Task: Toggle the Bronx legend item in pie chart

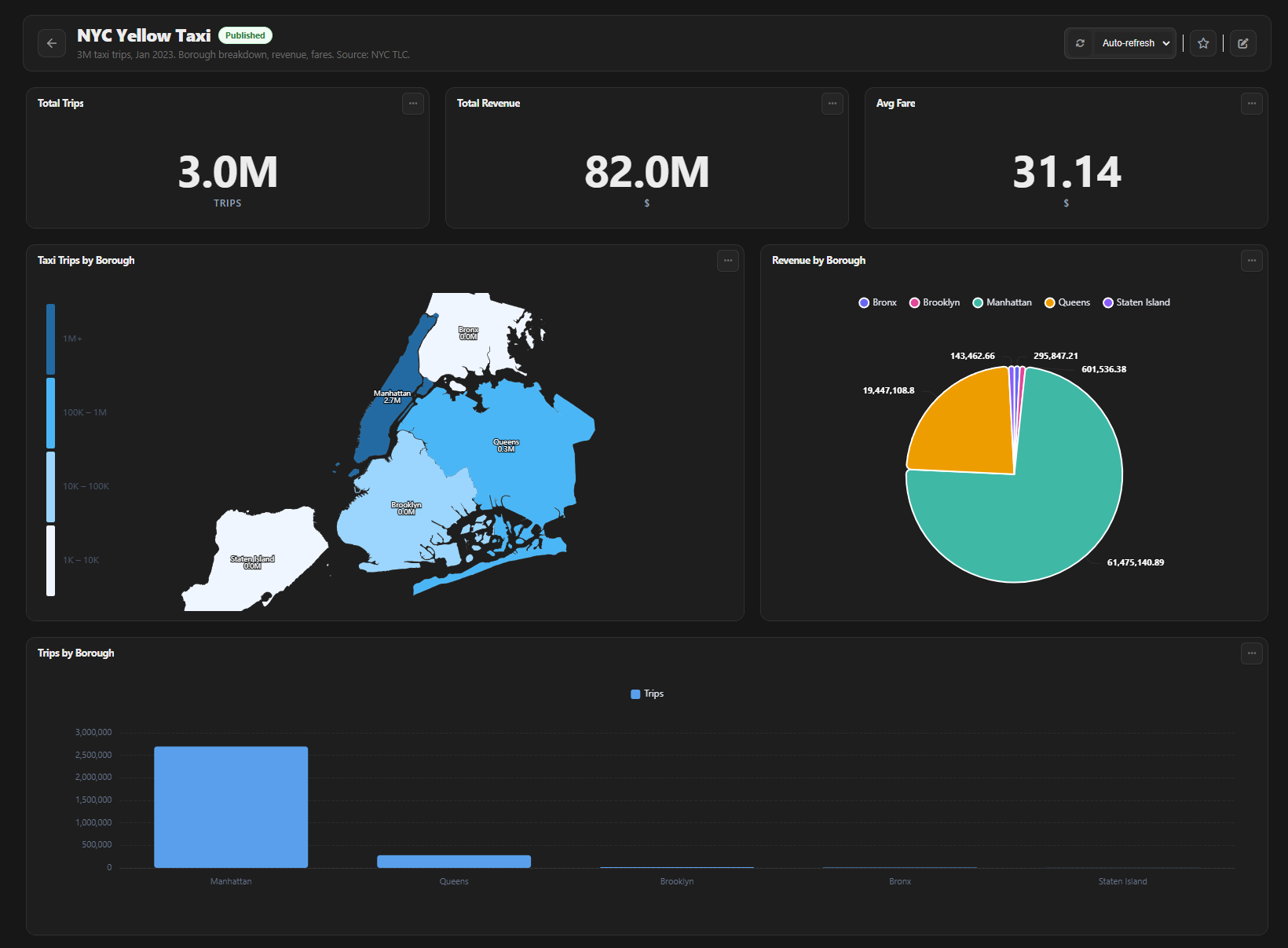Action: coord(878,302)
